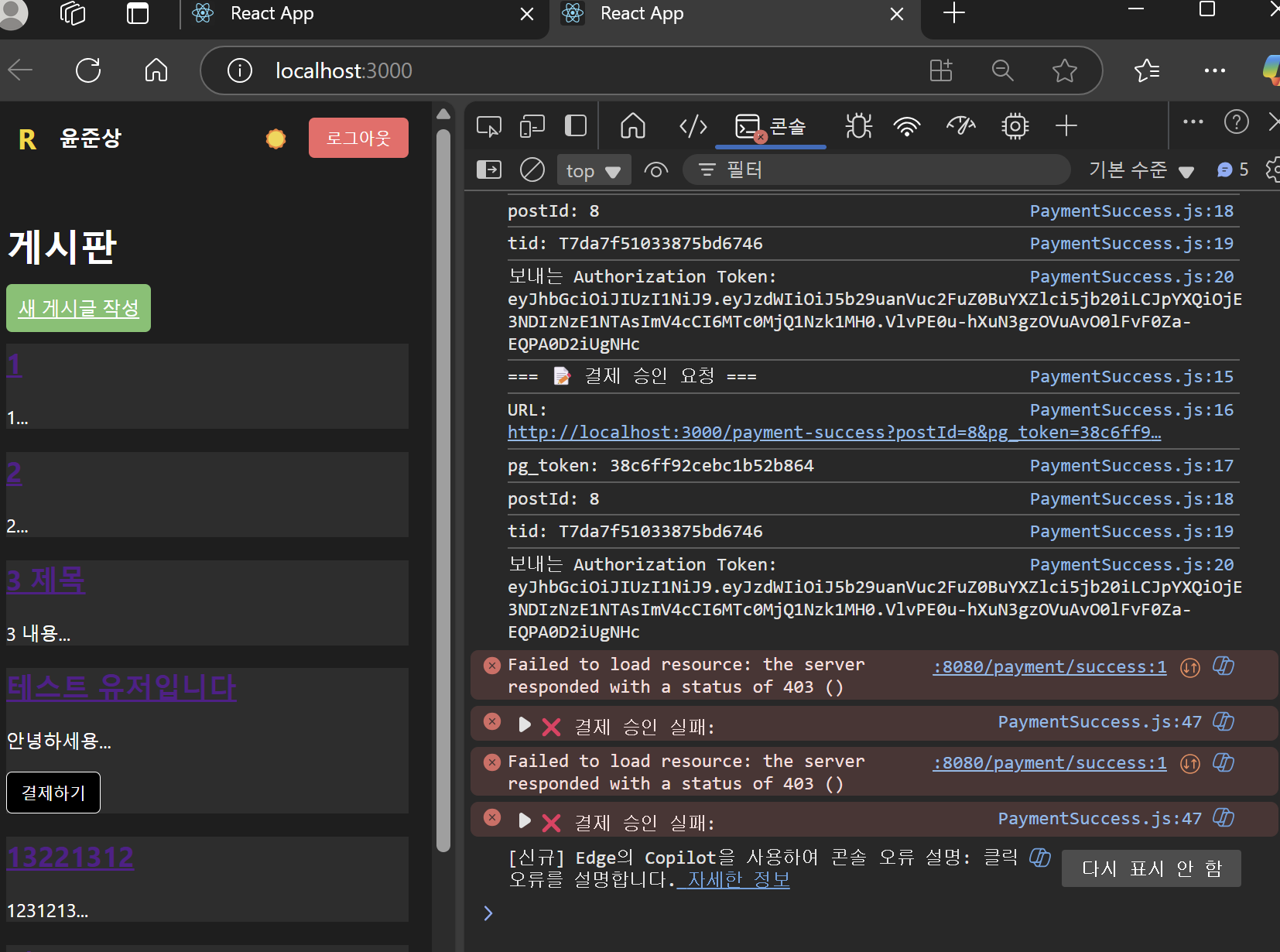The width and height of the screenshot is (1280, 952).
Task: Toggle the sun theme switch icon
Action: (x=276, y=139)
